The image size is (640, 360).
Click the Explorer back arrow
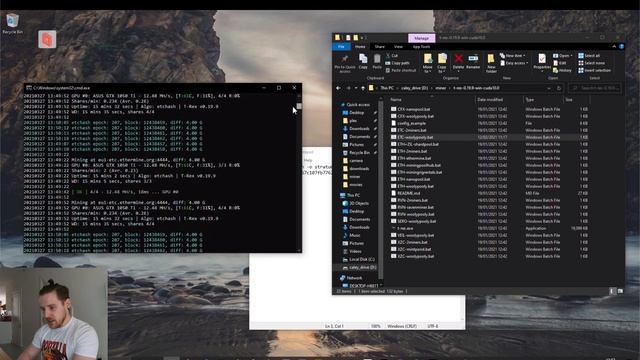338,88
